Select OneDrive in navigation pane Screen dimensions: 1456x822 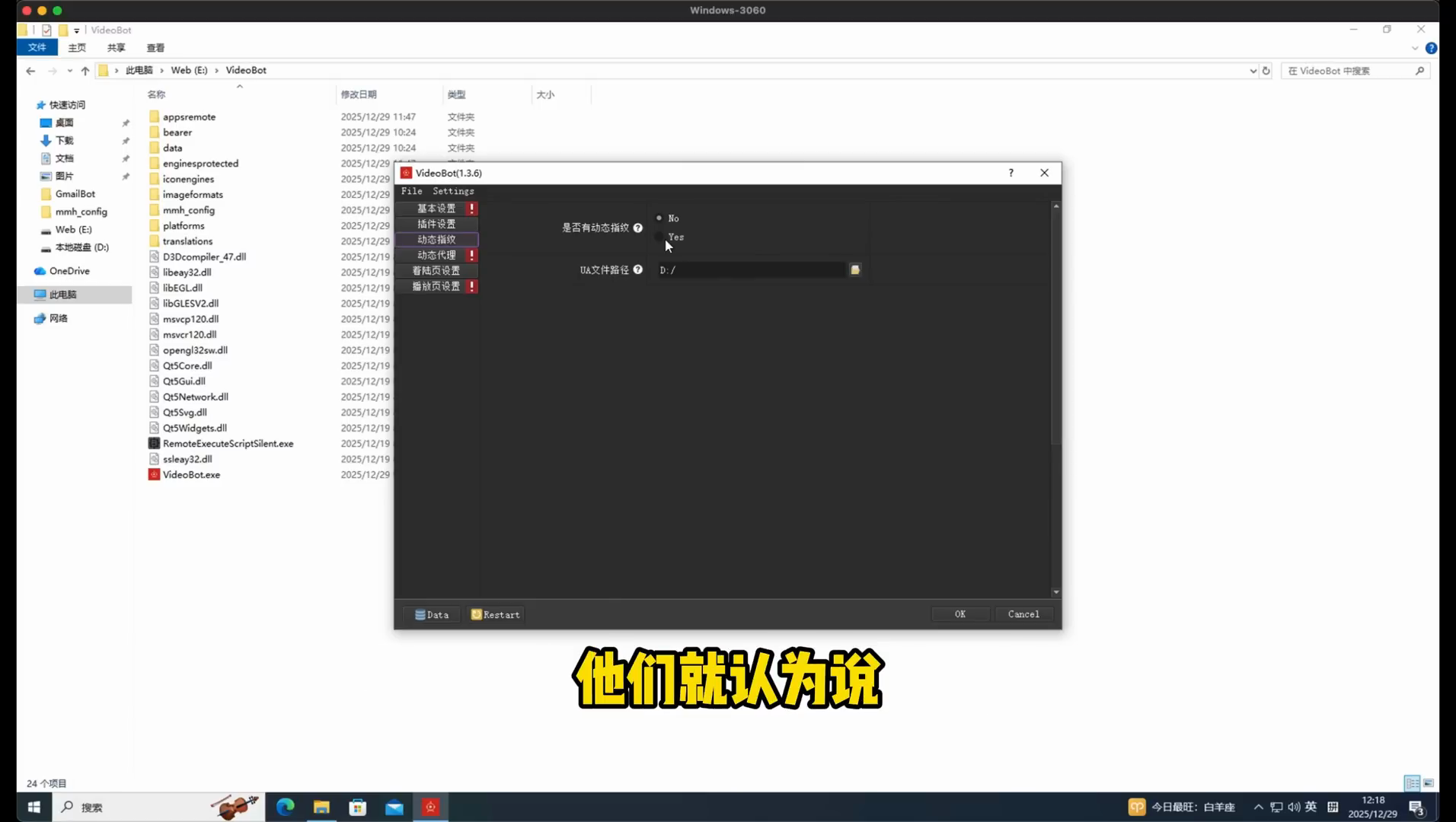(69, 271)
